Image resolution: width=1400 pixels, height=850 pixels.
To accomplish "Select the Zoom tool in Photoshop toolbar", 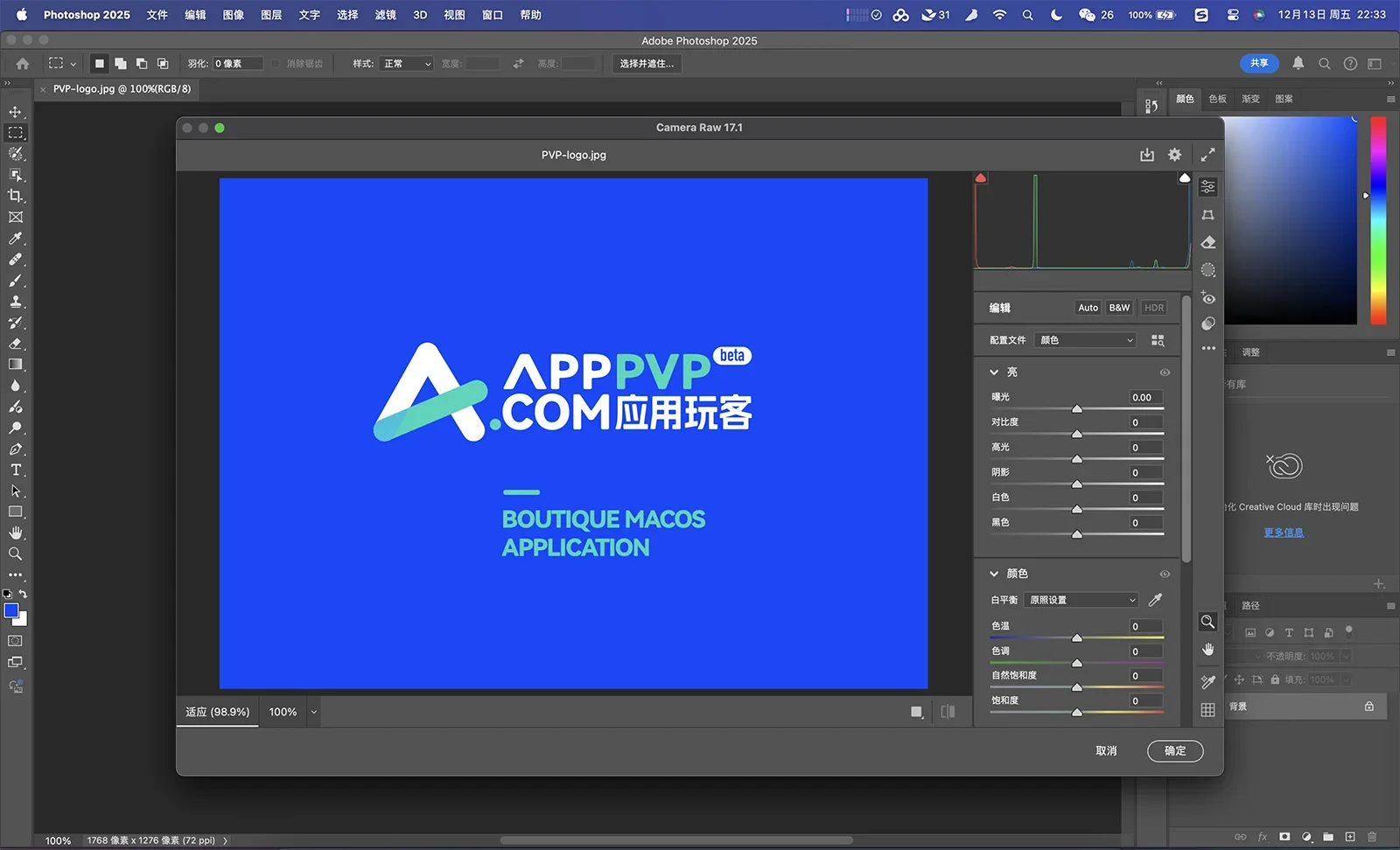I will pyautogui.click(x=16, y=554).
